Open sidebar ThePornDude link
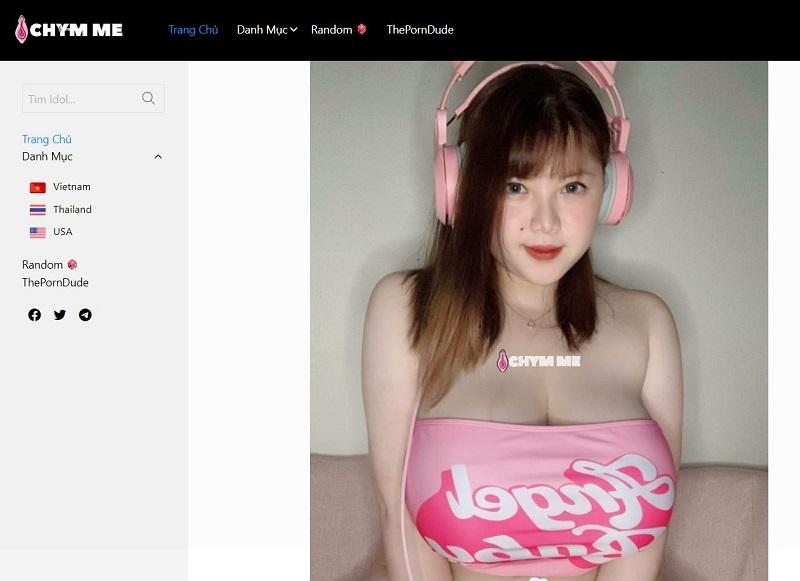The image size is (800, 581). tap(55, 282)
